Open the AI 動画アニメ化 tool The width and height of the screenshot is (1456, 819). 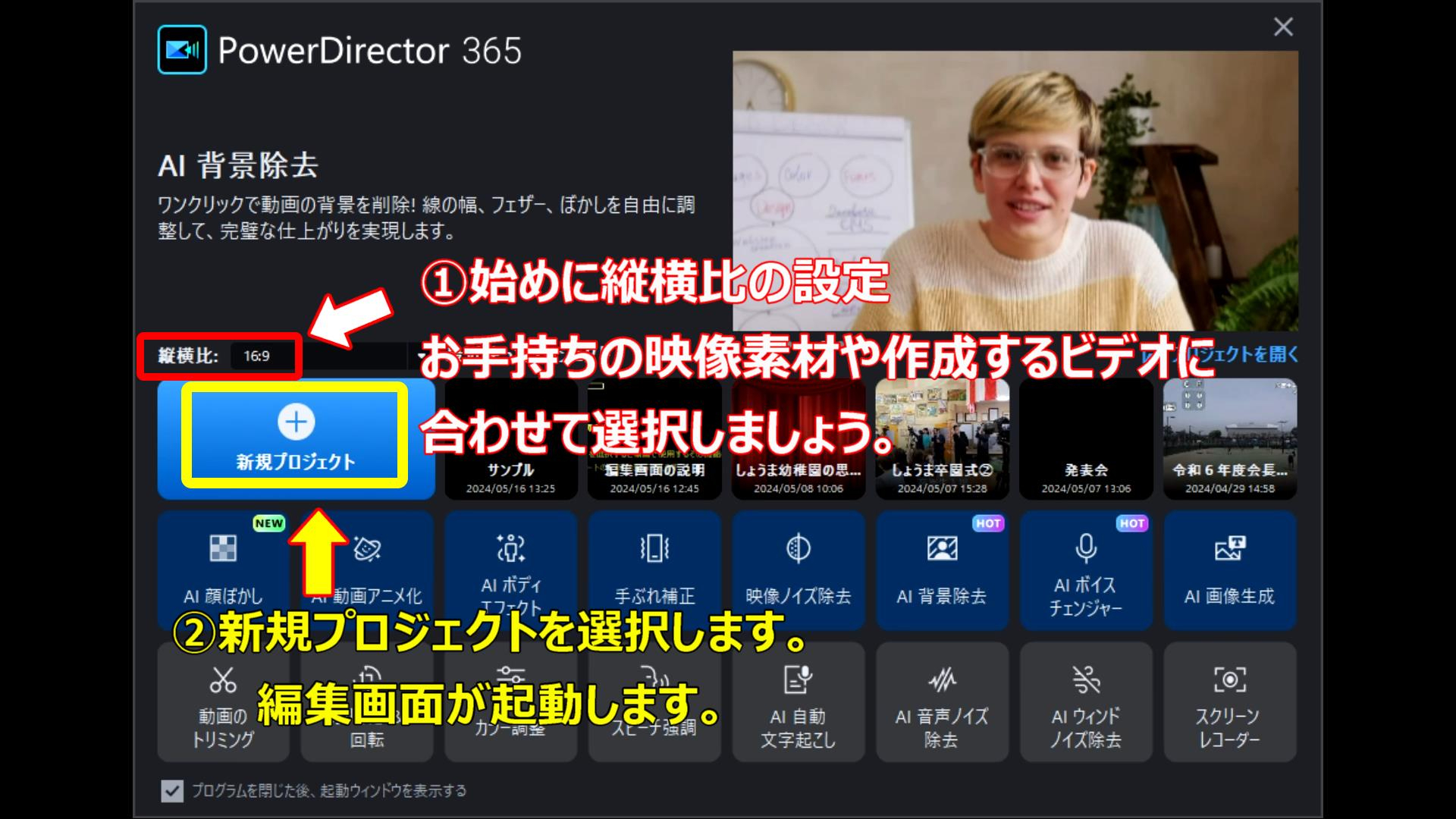click(367, 570)
